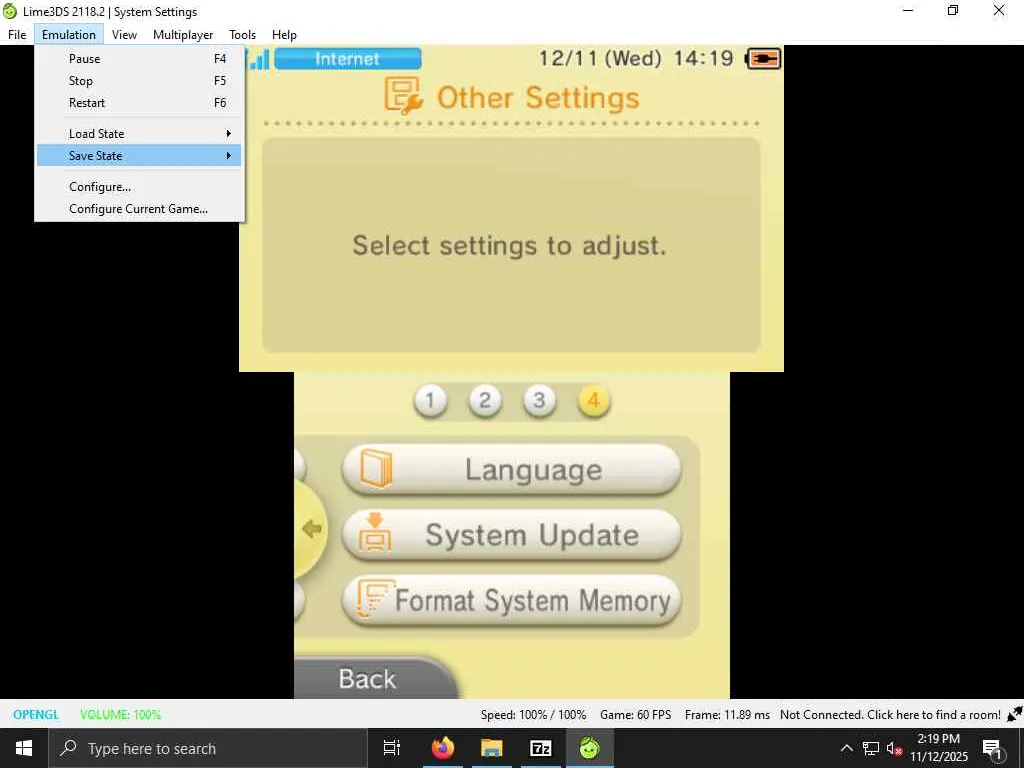This screenshot has height=768, width=1024.
Task: Expand the Save State submenu
Action: (139, 155)
